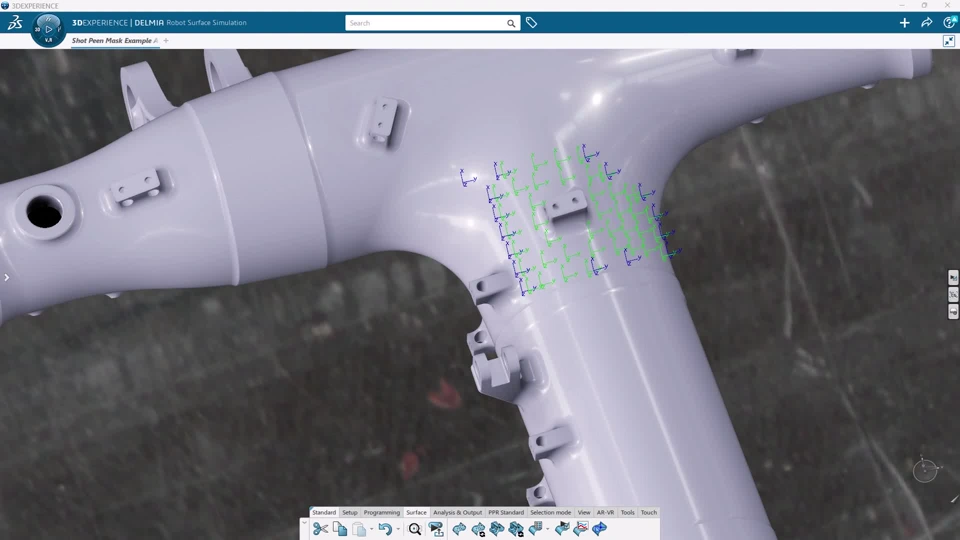Switch to the Setup tab
This screenshot has width=960, height=540.
tap(350, 512)
